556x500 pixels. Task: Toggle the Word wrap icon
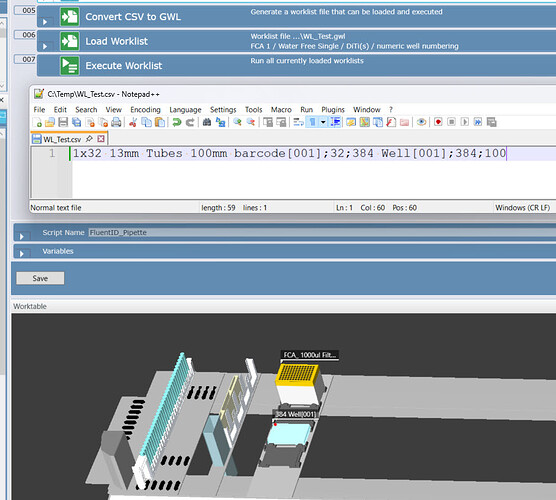click(x=298, y=122)
